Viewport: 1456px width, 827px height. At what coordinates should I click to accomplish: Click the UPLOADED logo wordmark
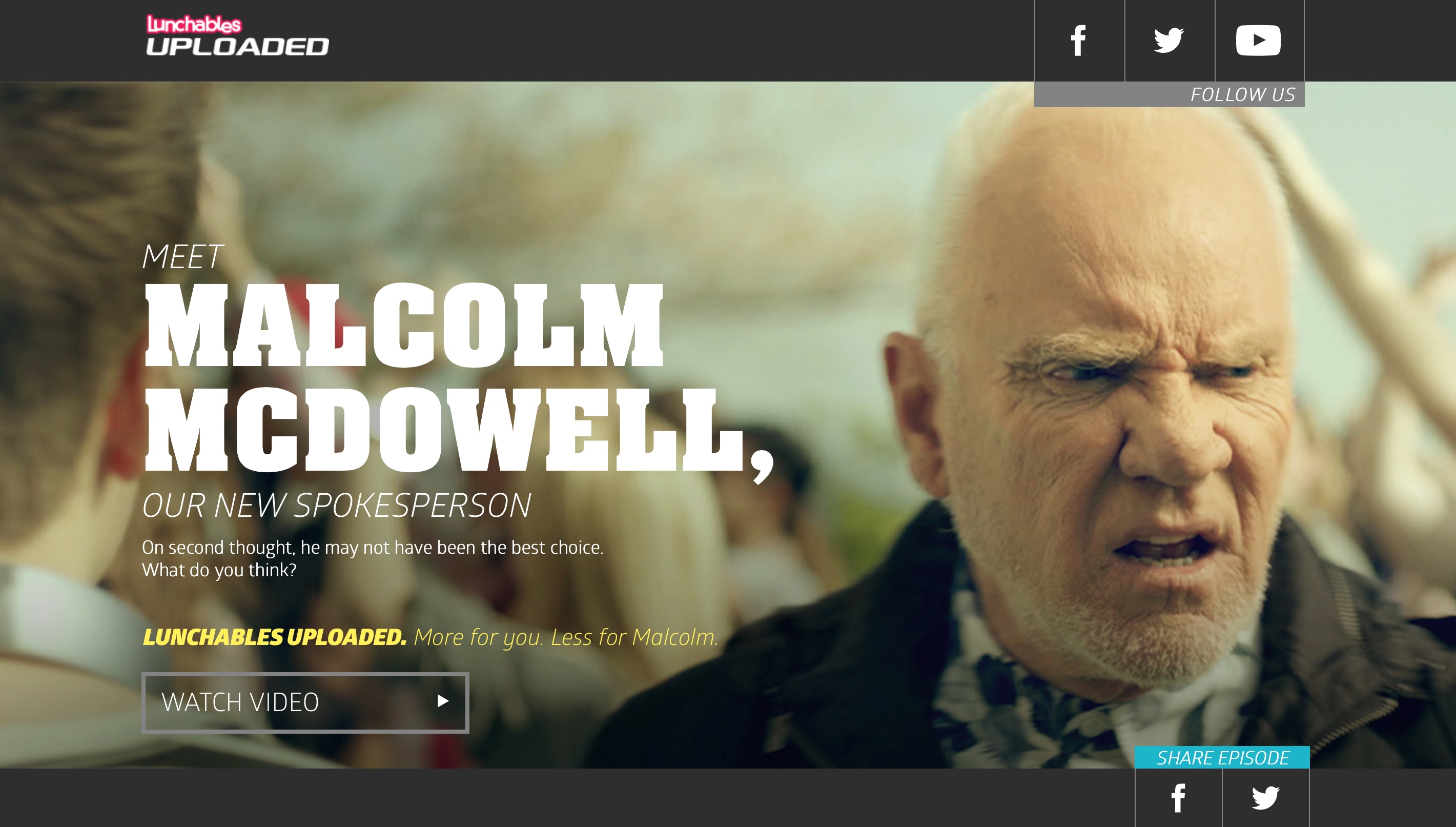tap(237, 47)
